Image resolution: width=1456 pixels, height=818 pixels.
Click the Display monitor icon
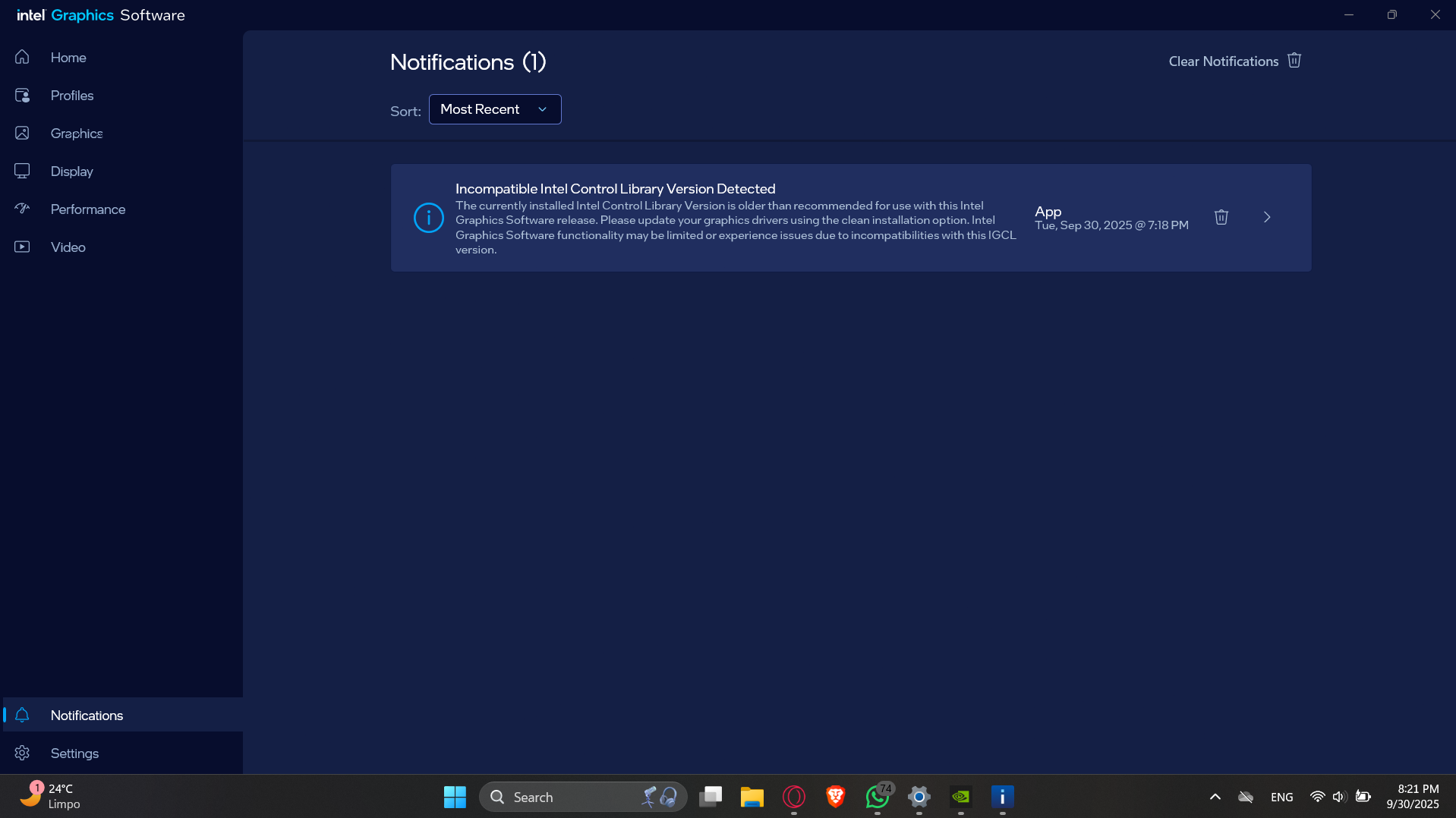22,171
